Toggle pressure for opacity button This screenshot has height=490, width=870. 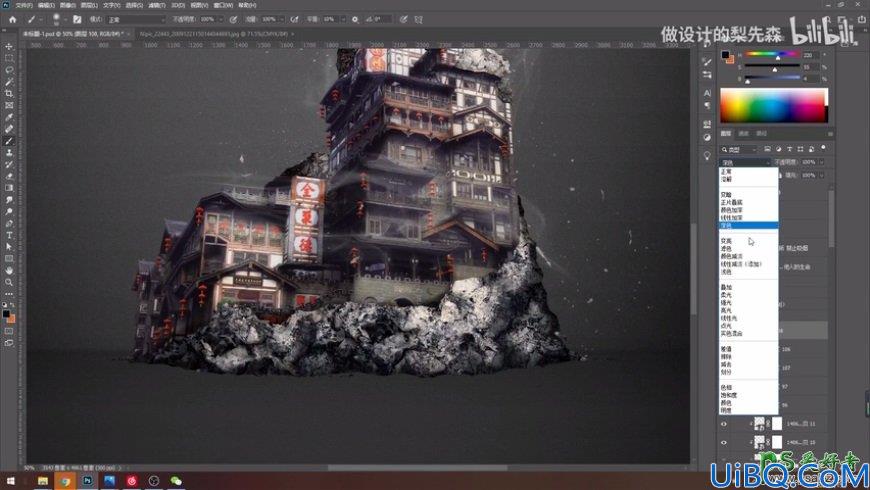(234, 19)
